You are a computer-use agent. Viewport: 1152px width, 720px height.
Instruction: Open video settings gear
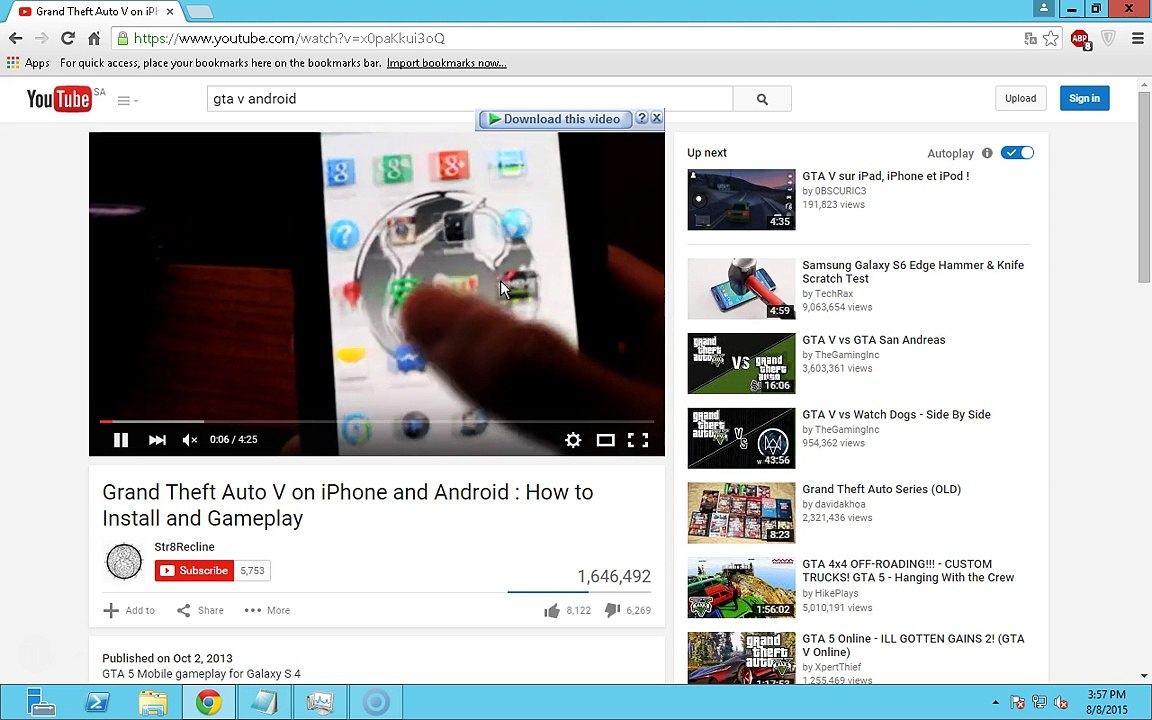click(573, 439)
